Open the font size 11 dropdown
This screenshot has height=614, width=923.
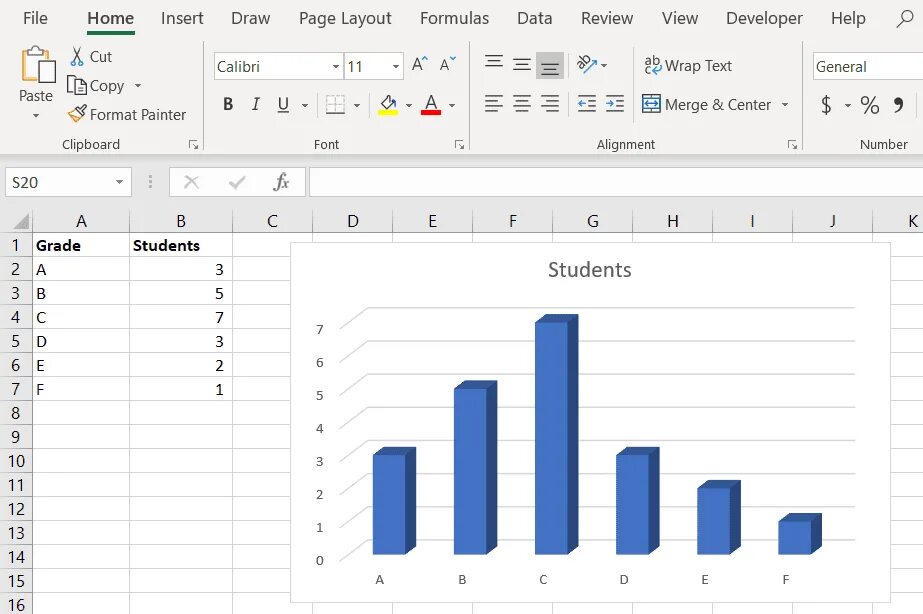point(396,67)
